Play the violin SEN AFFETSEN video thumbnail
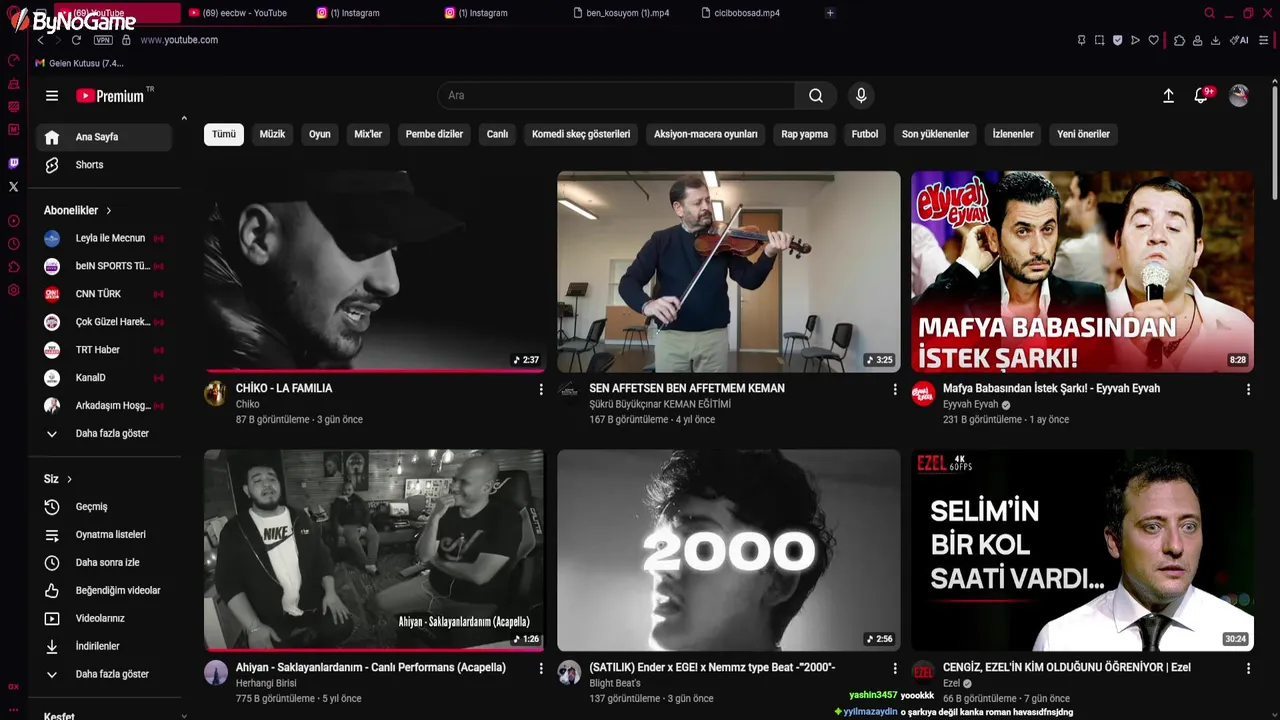 click(x=728, y=272)
